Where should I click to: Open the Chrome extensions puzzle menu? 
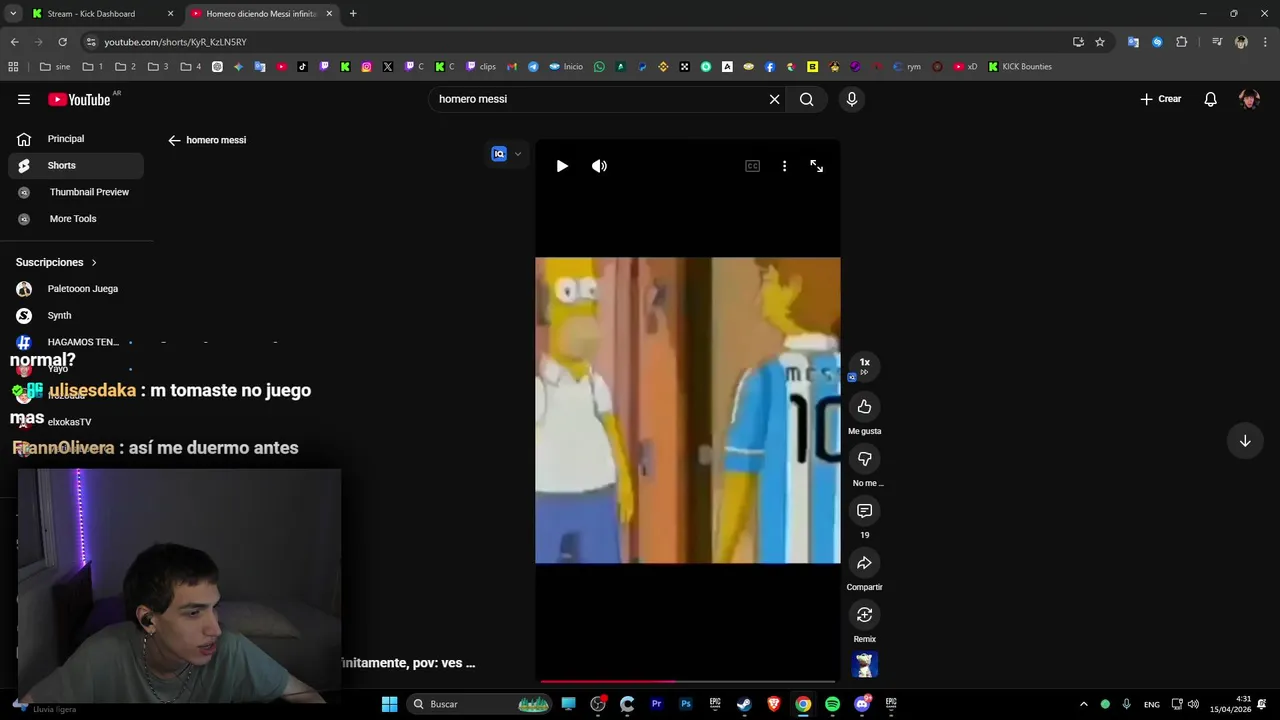(x=1182, y=42)
